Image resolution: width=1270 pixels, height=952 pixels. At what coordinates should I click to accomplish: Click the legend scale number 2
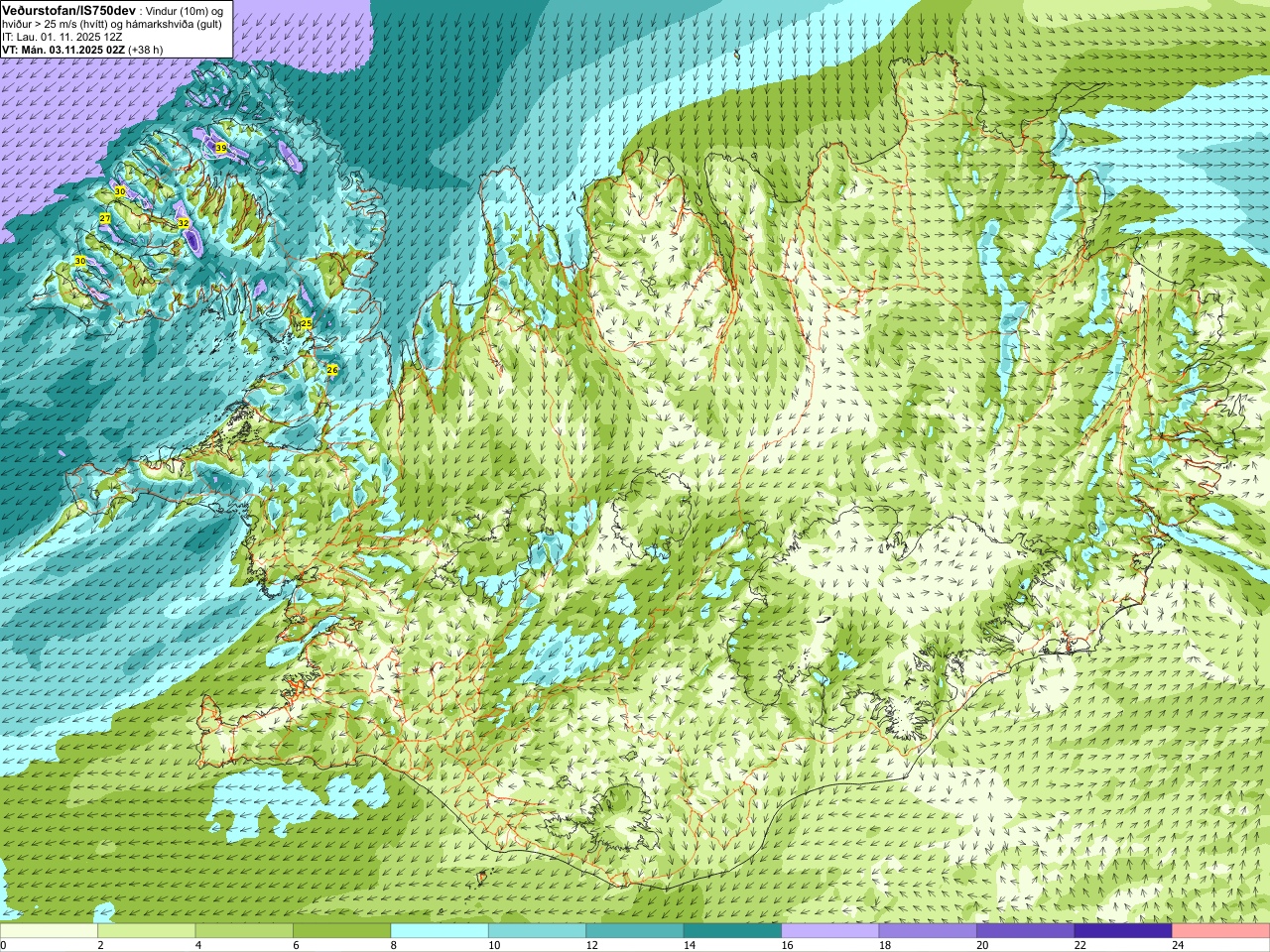click(100, 945)
